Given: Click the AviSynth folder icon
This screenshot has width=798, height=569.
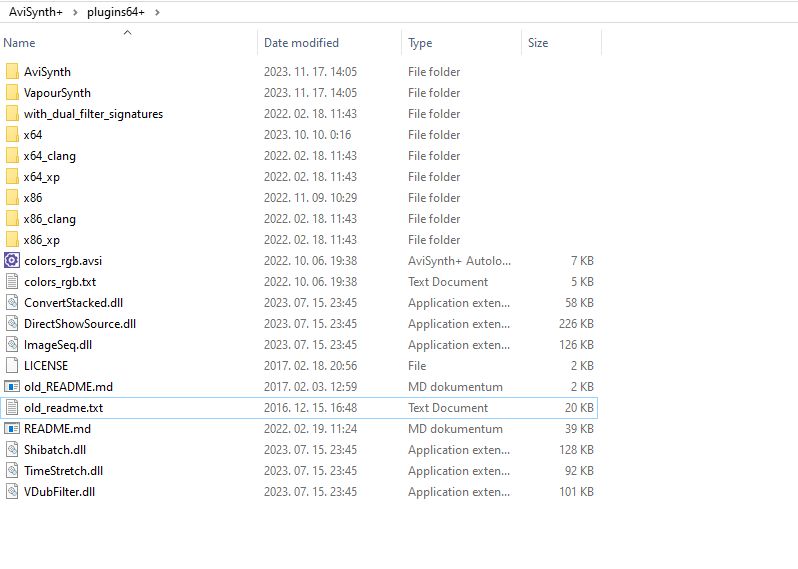Looking at the screenshot, I should tap(12, 72).
